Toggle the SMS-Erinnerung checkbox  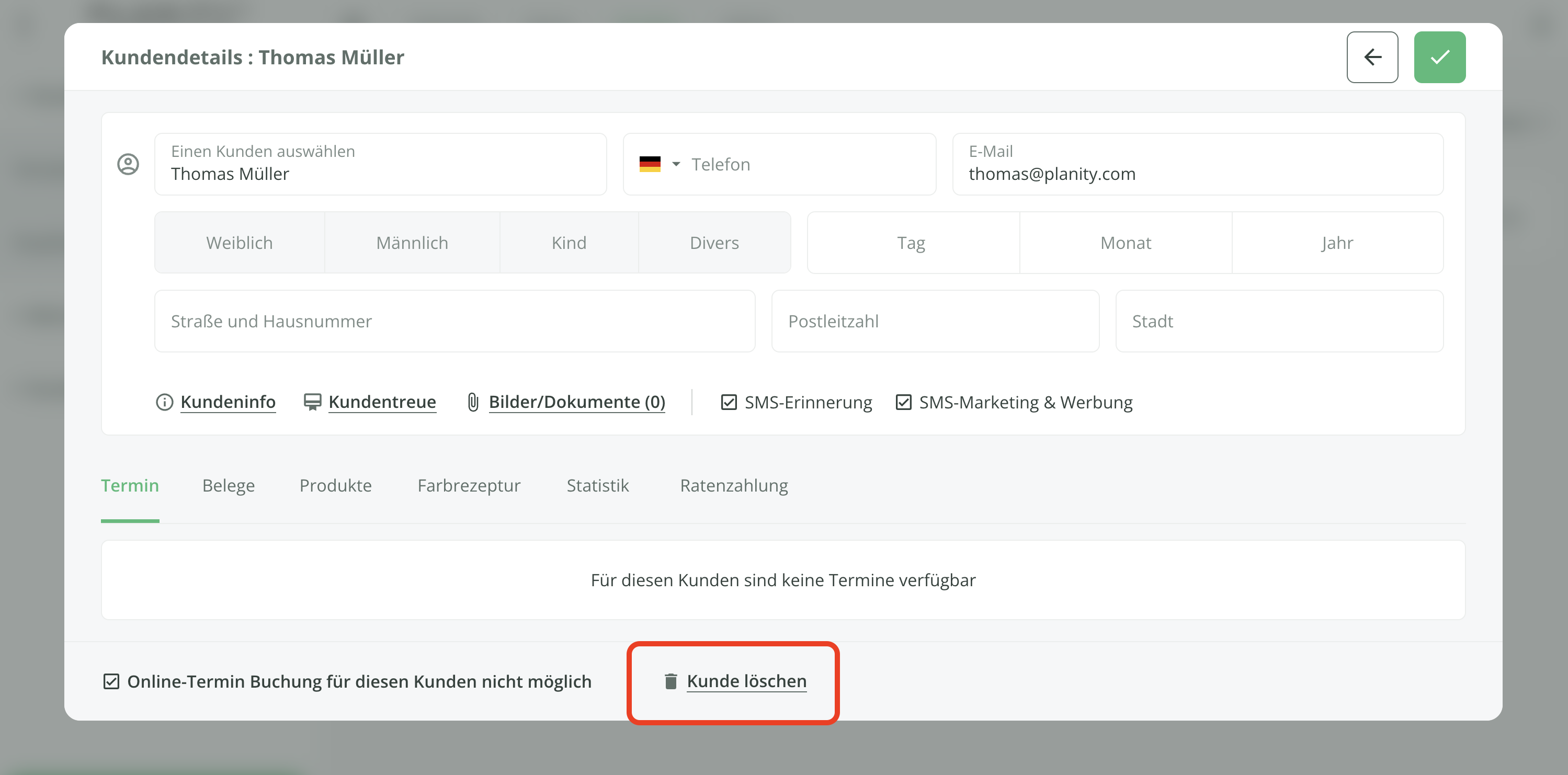click(x=729, y=403)
